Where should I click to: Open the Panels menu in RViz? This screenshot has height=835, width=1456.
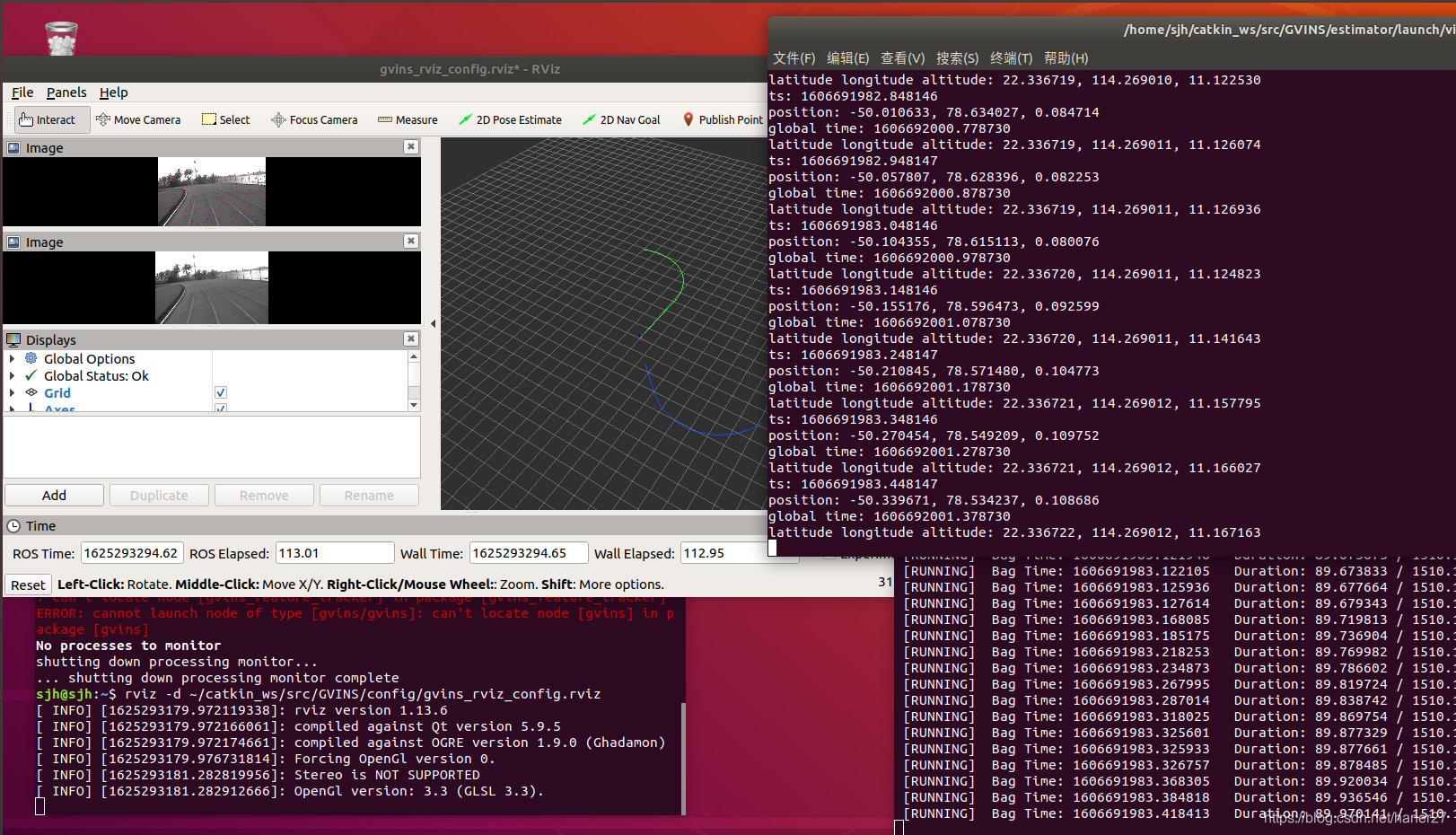(66, 92)
